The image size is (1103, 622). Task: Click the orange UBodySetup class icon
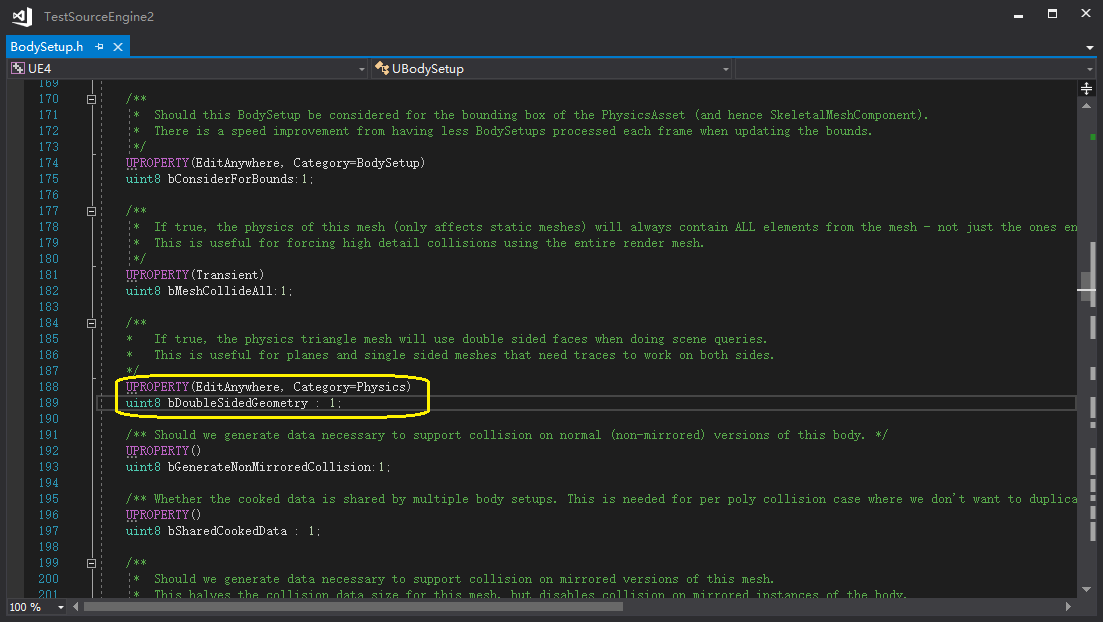click(x=381, y=68)
